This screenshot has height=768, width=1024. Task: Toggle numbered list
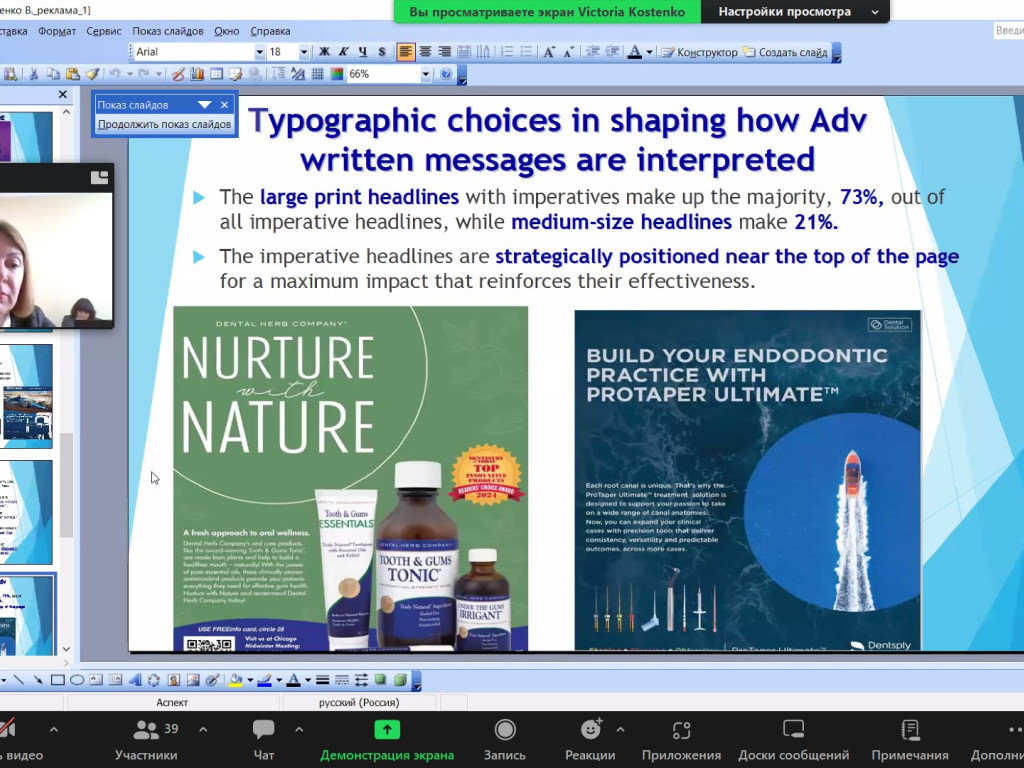[507, 52]
